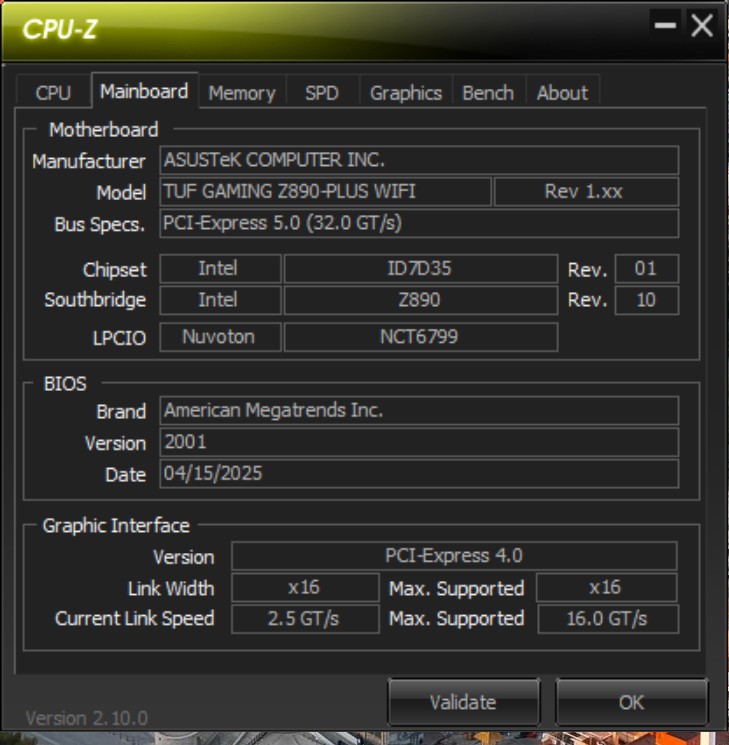Click the OK button

click(x=632, y=702)
